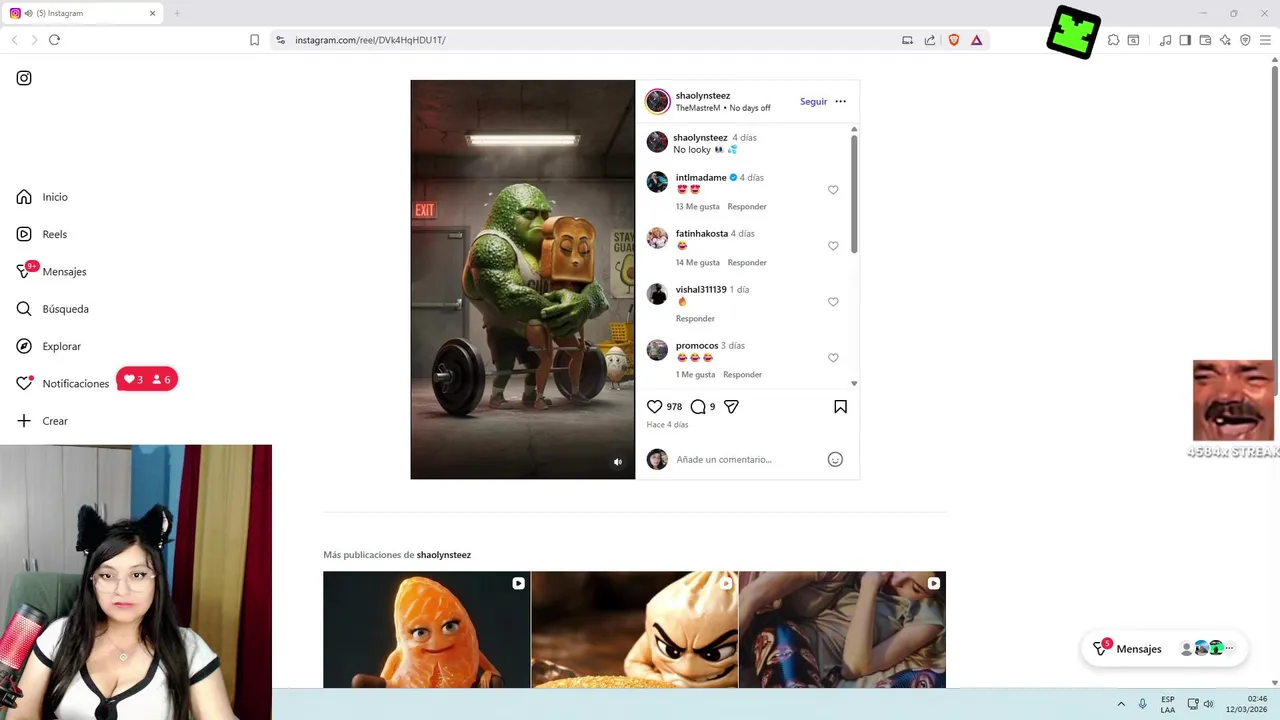The image size is (1280, 720).
Task: Open the Brave Shields lion icon
Action: click(x=954, y=40)
